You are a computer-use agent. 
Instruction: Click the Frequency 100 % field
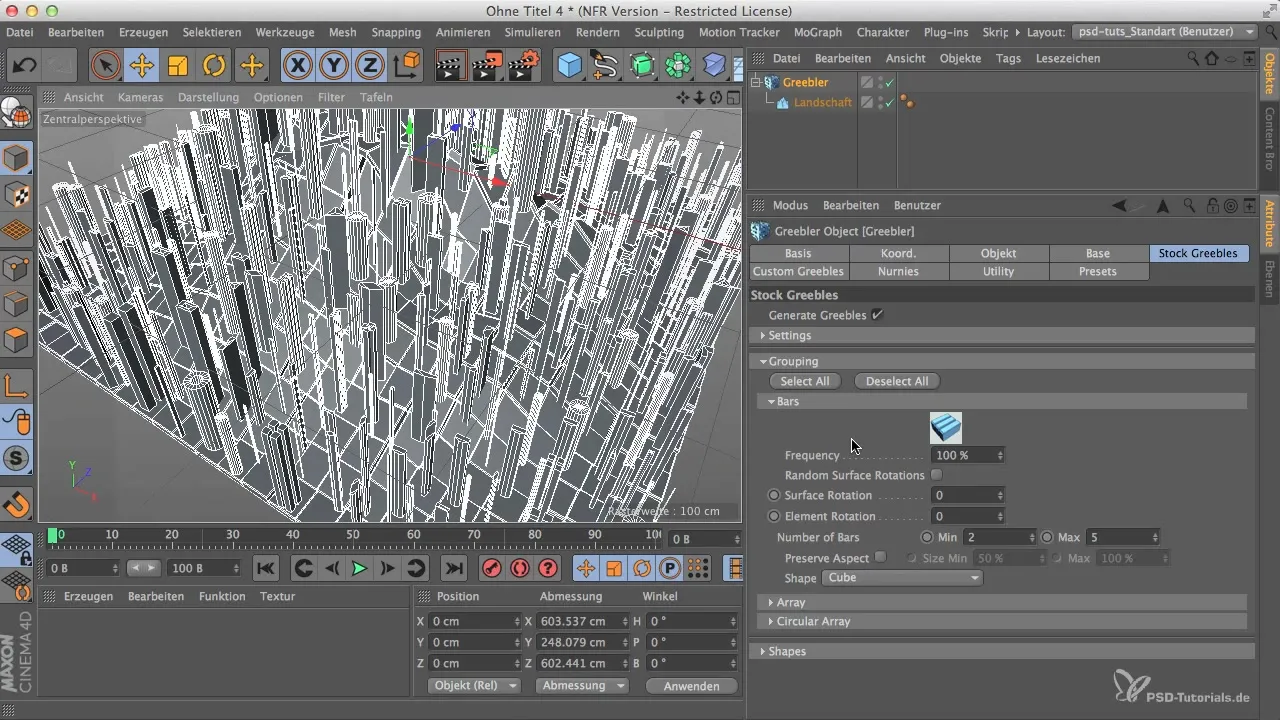click(x=968, y=455)
